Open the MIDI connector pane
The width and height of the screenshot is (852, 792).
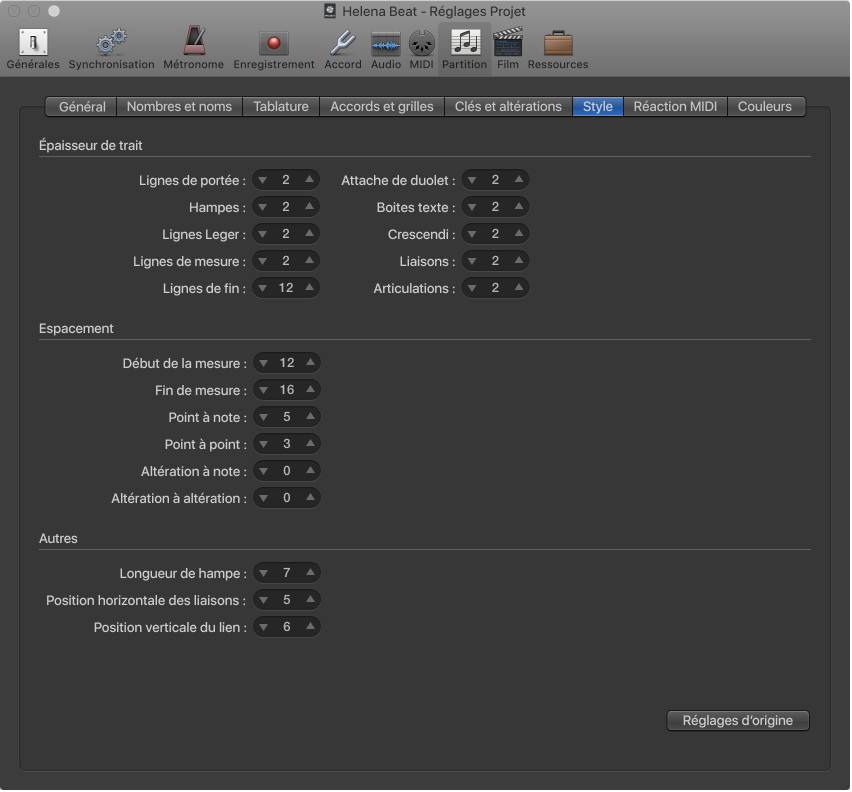[x=422, y=49]
